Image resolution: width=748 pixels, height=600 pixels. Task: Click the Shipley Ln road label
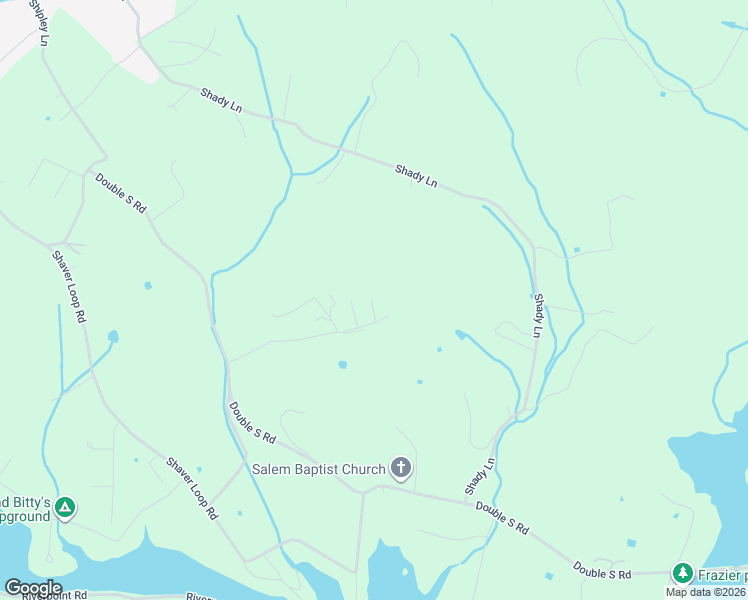[39, 23]
